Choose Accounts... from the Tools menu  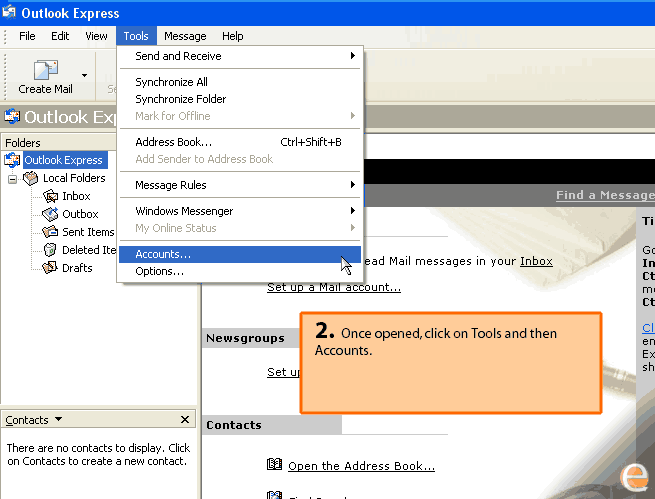pyautogui.click(x=163, y=254)
